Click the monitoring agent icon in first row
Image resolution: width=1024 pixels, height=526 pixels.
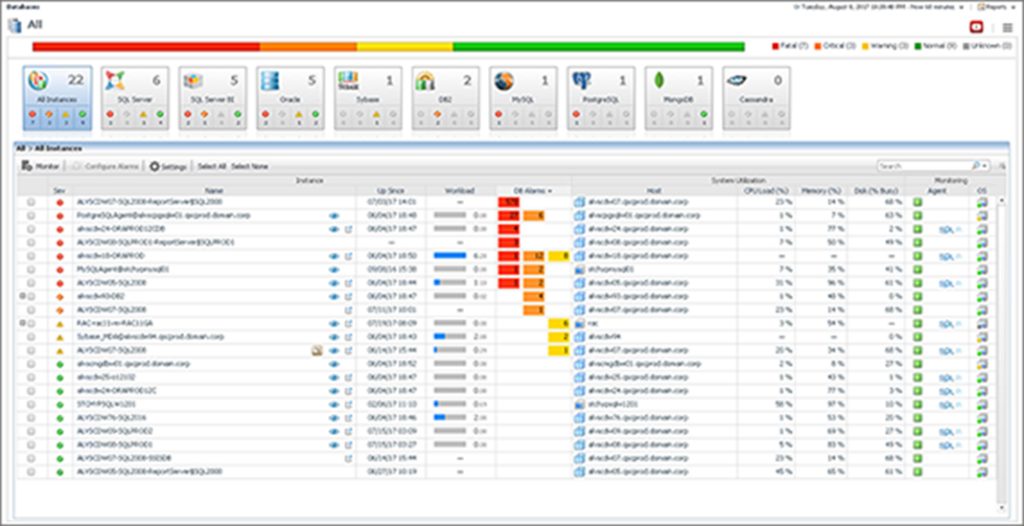click(x=915, y=202)
